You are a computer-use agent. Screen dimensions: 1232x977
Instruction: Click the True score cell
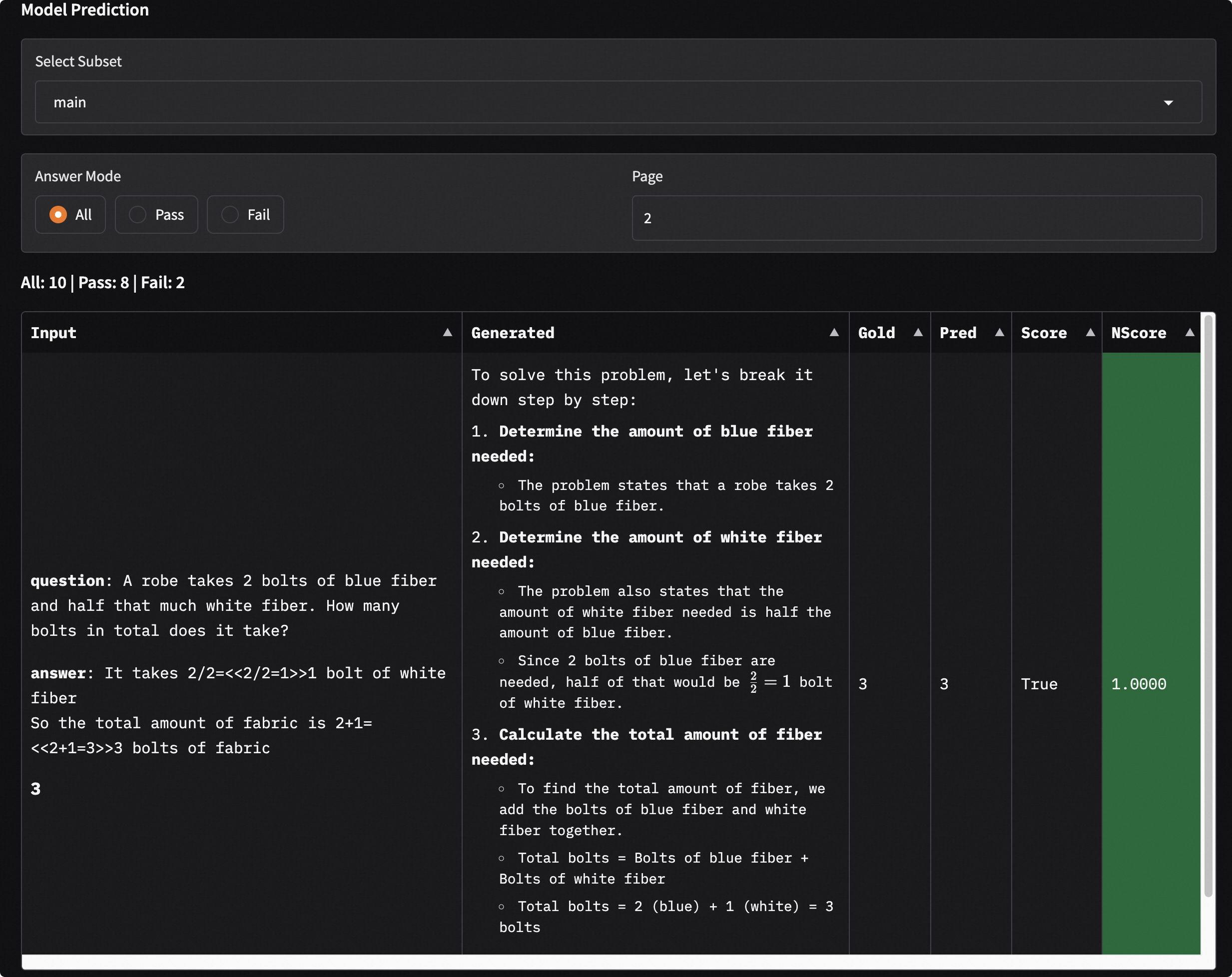coord(1039,684)
